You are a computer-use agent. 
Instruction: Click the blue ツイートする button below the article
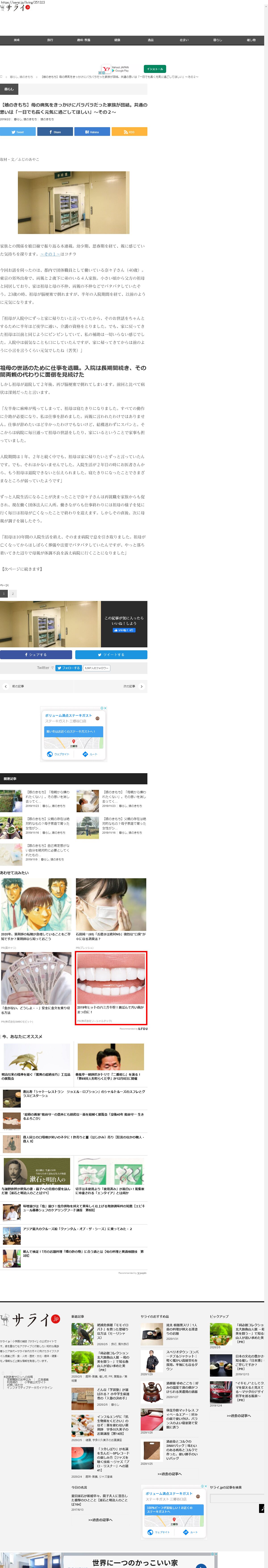[x=111, y=654]
